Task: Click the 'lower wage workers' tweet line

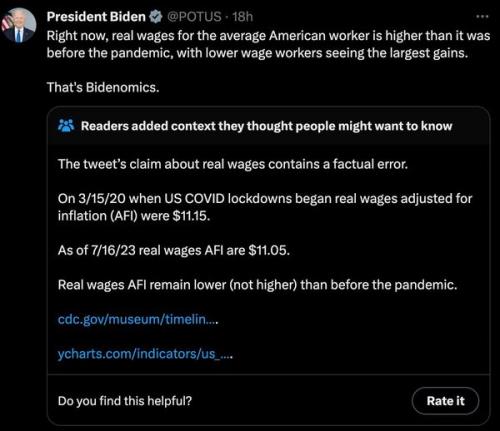Action: pos(257,53)
